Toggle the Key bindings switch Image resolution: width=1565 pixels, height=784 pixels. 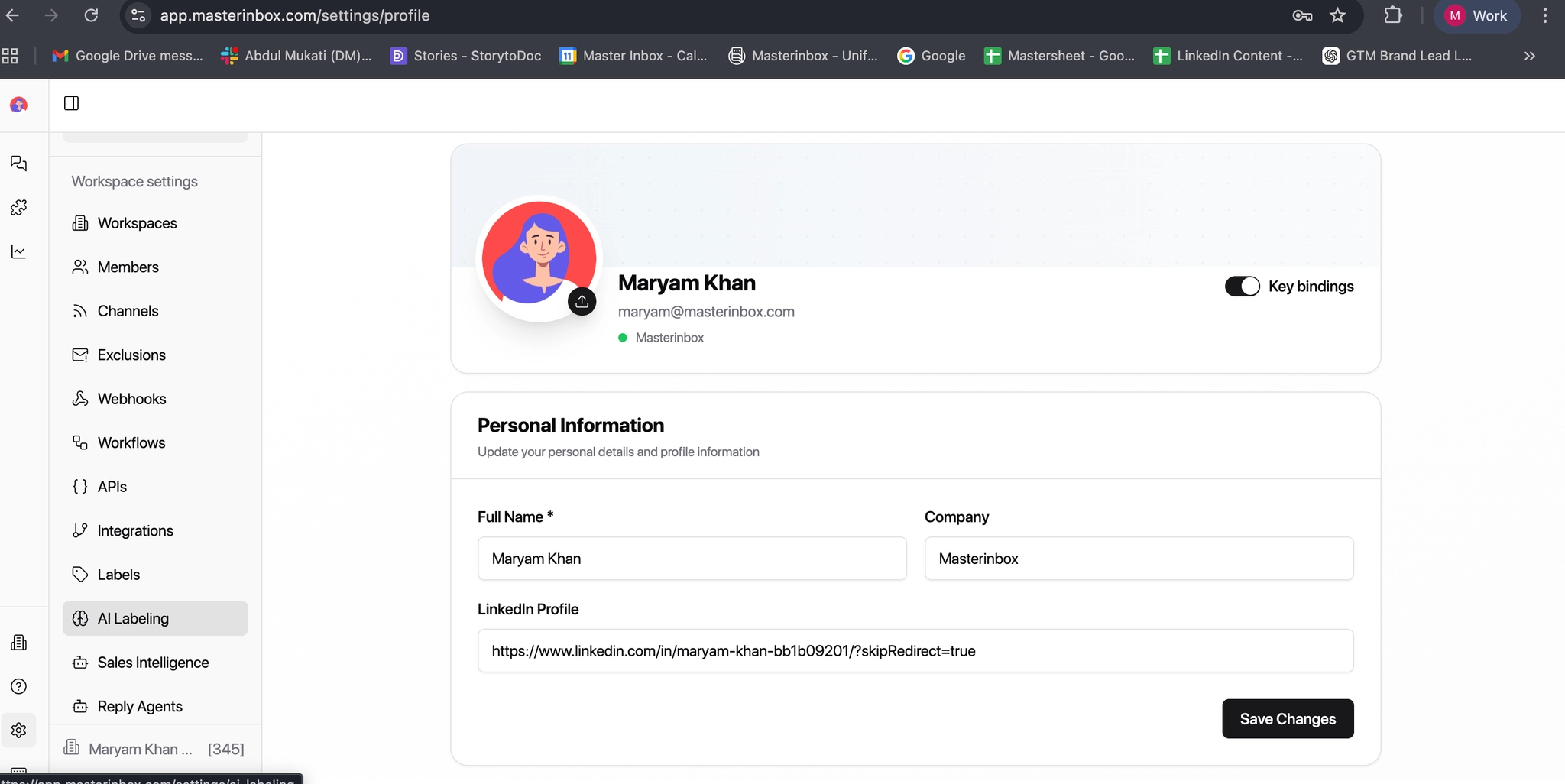pyautogui.click(x=1242, y=287)
